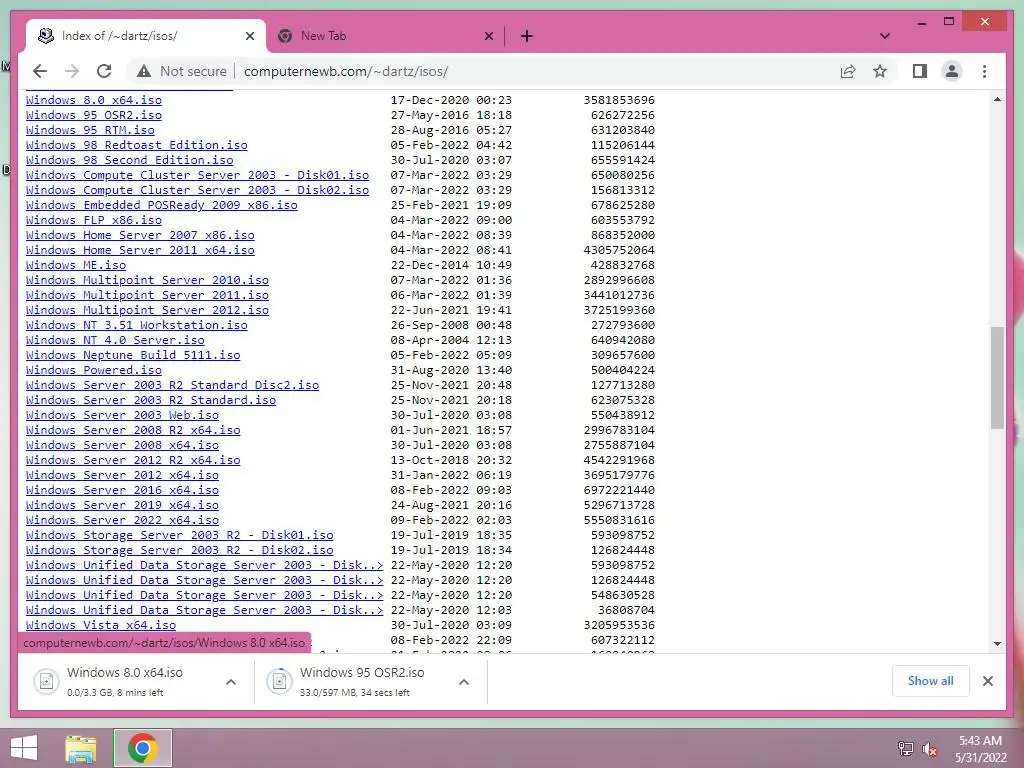1024x768 pixels.
Task: Click Chrome icon in taskbar
Action: (x=142, y=748)
